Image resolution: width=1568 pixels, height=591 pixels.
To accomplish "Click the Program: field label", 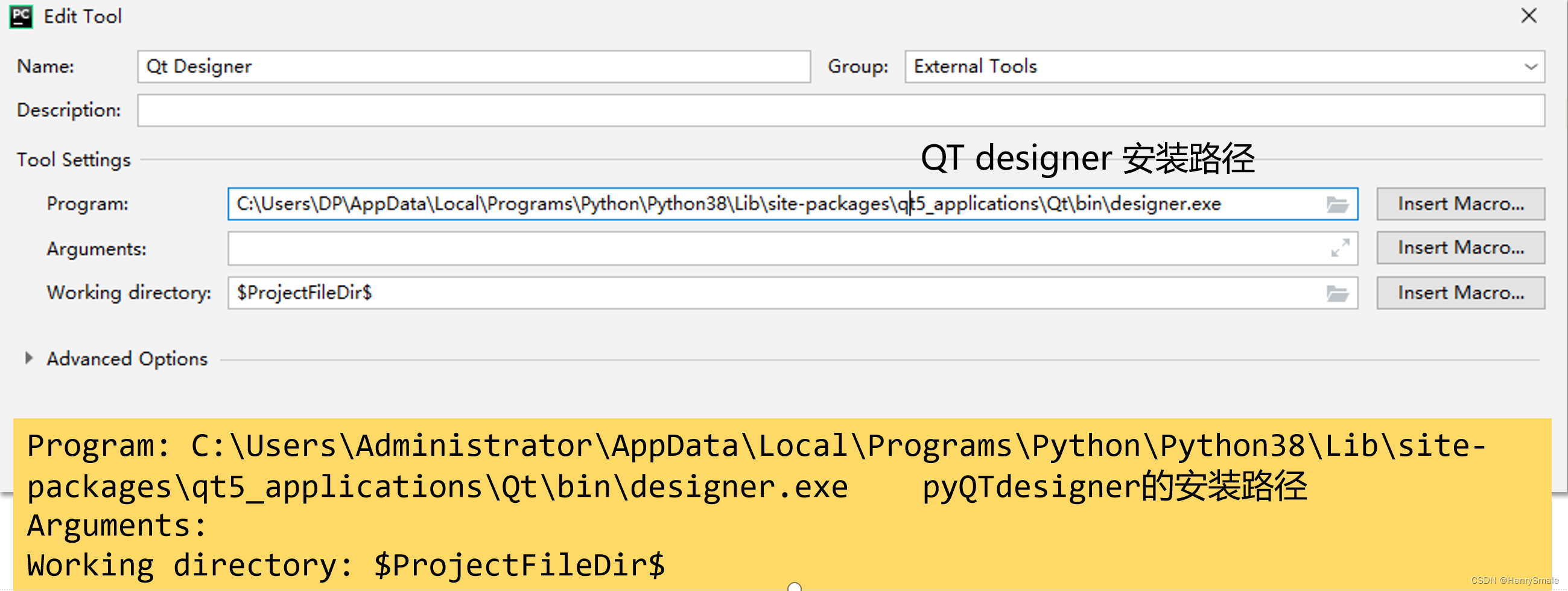I will 87,204.
